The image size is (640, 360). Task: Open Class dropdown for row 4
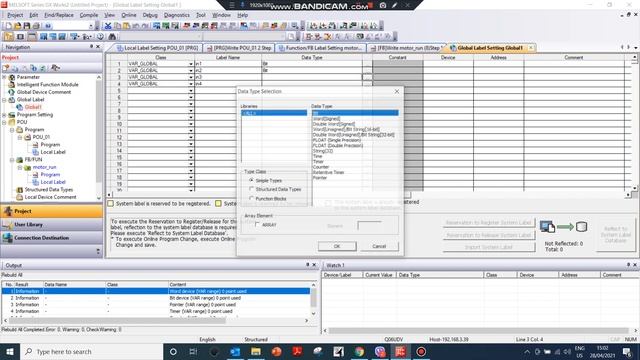coord(191,84)
